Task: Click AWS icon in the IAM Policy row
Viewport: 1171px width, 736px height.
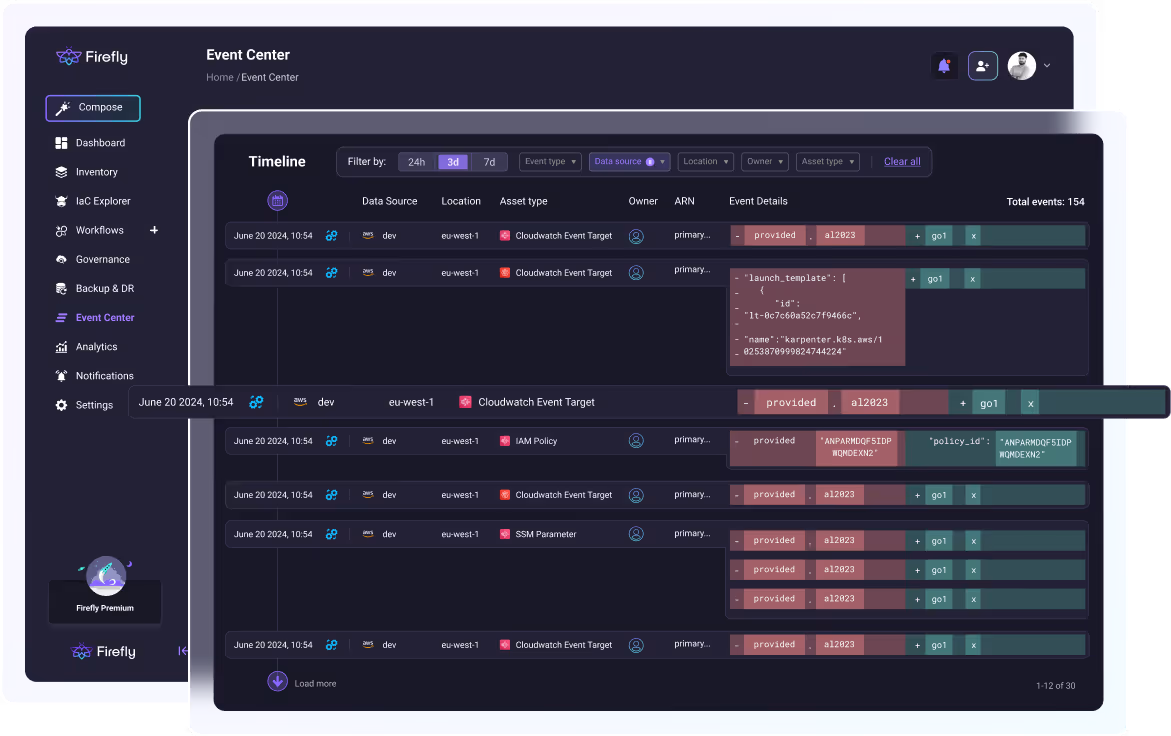Action: coord(368,440)
